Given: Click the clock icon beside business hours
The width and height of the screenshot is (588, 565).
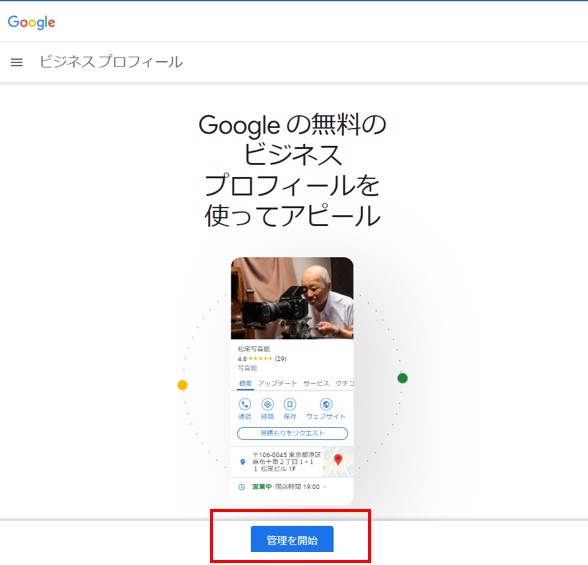Looking at the screenshot, I should (242, 487).
